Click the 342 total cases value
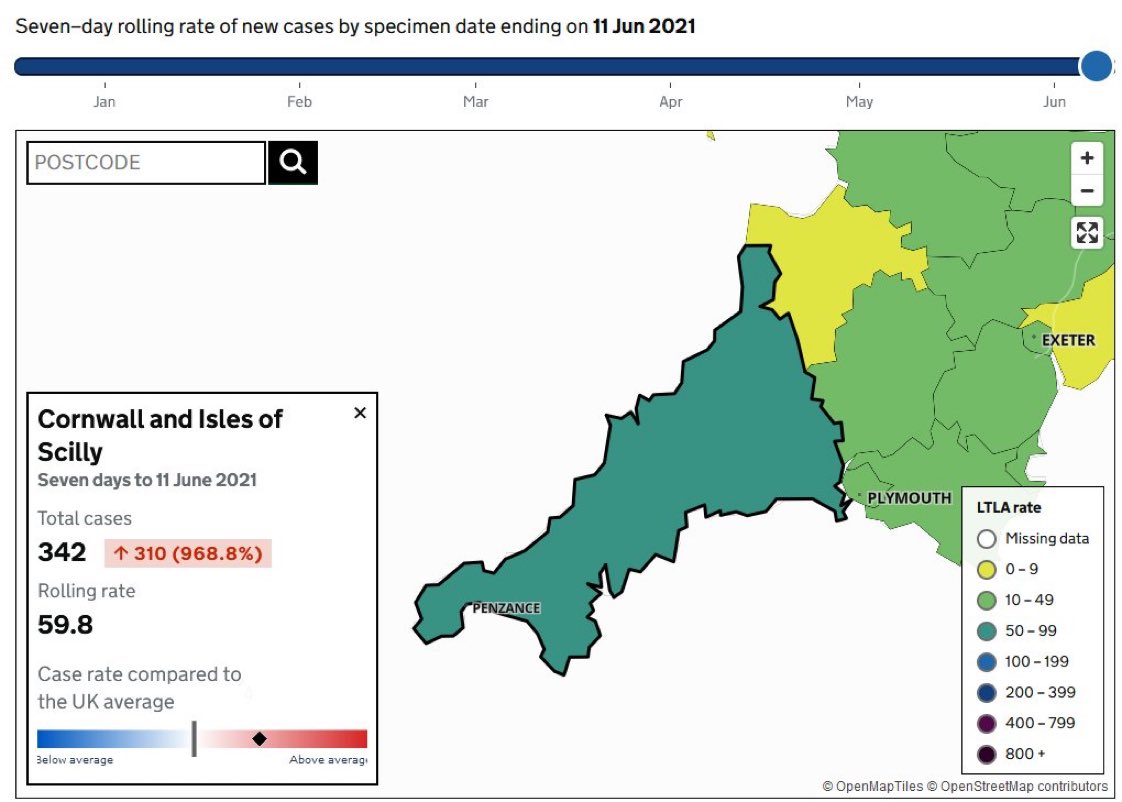1122x802 pixels. (62, 552)
